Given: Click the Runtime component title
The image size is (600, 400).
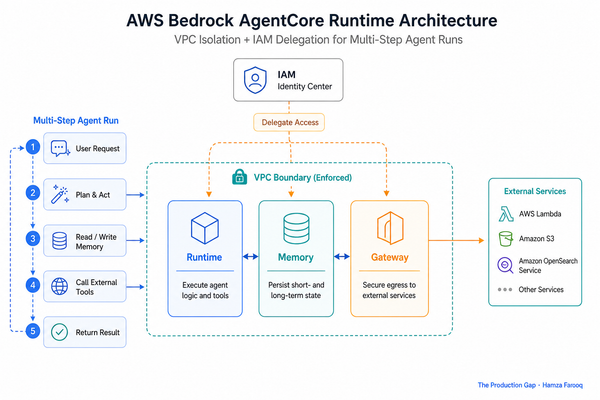Looking at the screenshot, I should [x=204, y=257].
